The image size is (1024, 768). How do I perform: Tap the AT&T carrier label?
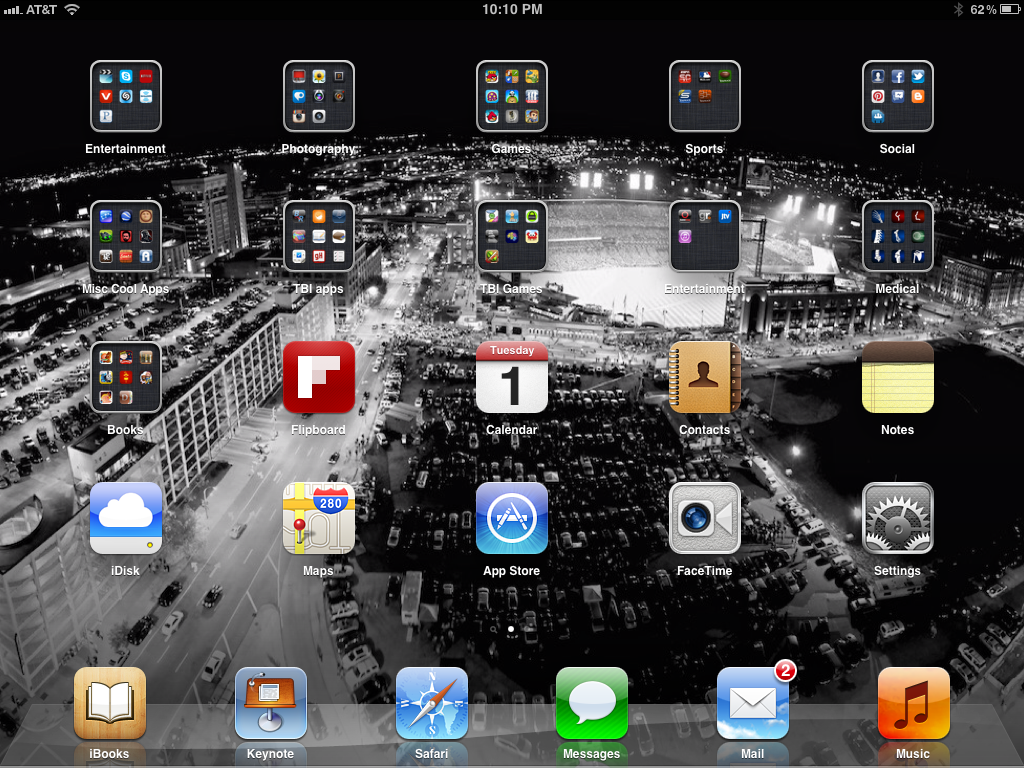[41, 9]
